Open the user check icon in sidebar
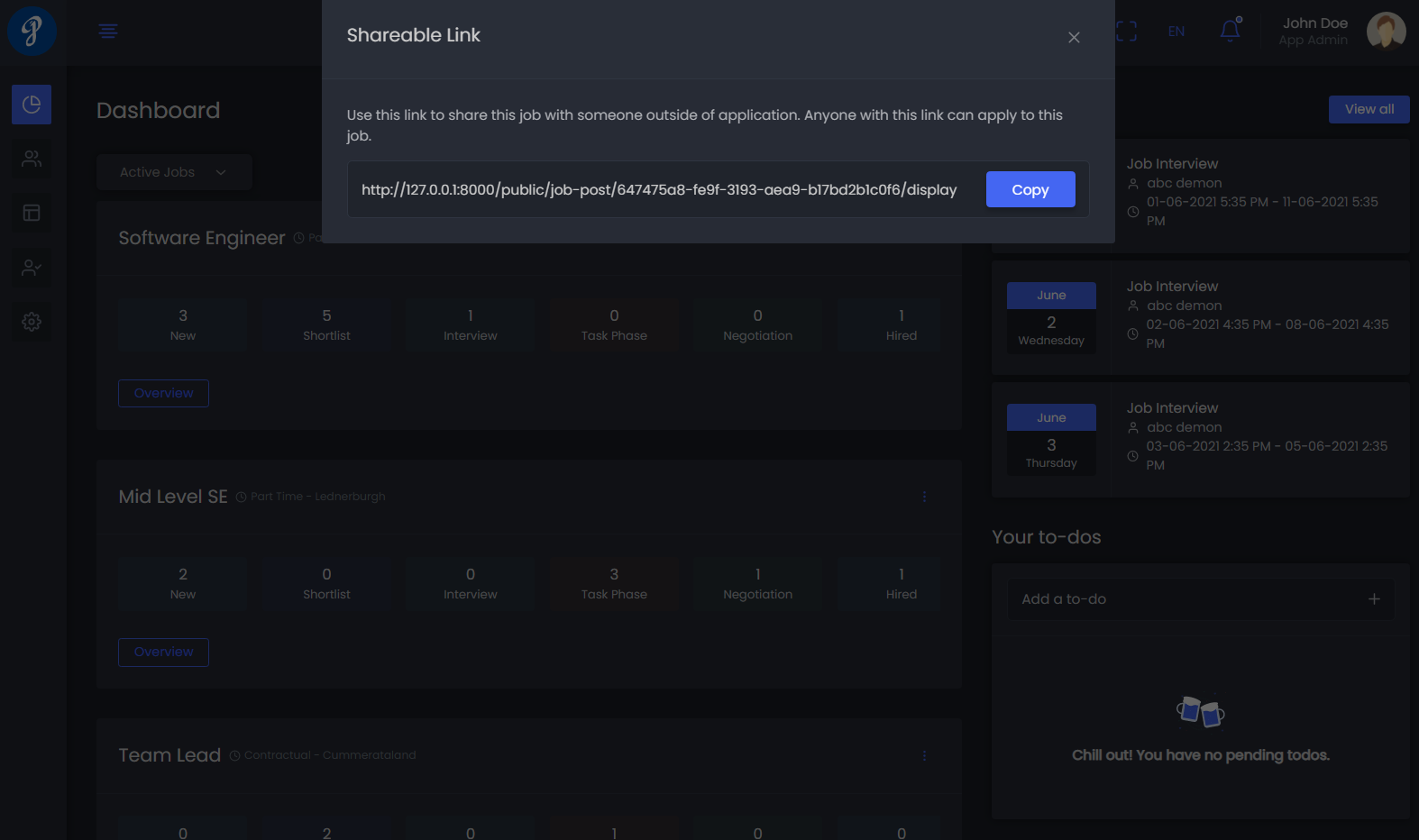 pos(32,268)
